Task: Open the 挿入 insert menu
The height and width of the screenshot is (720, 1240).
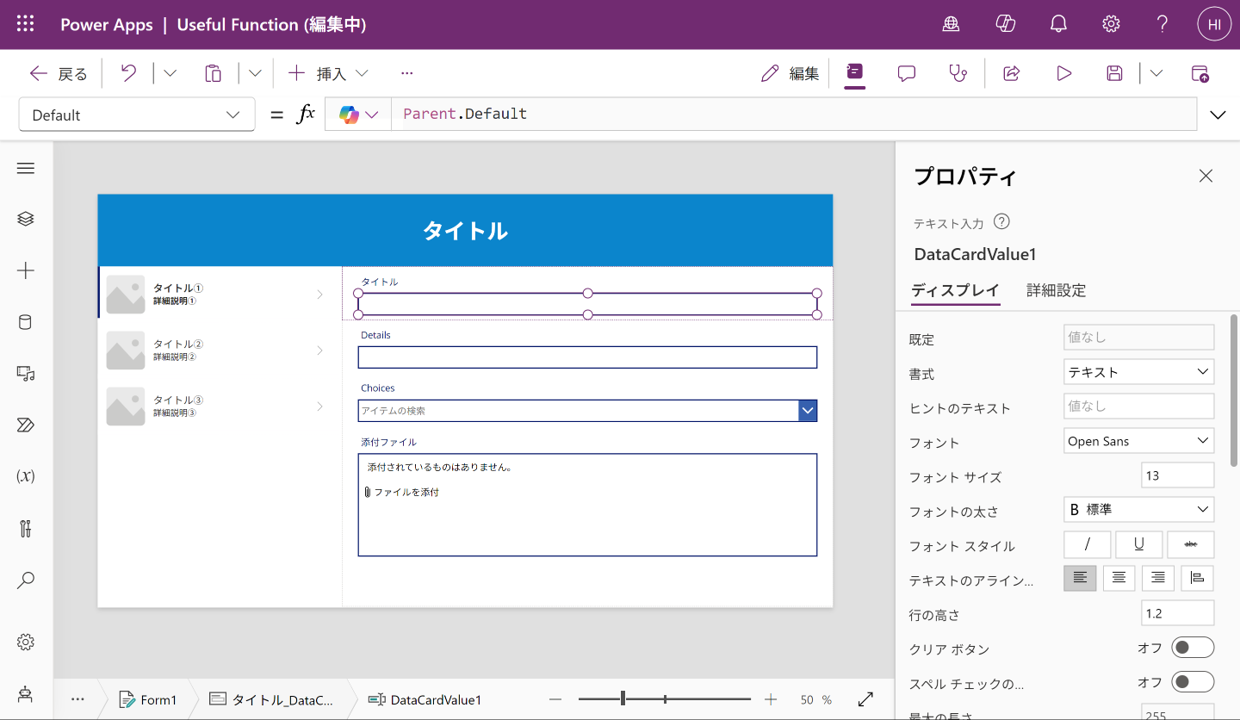Action: coord(328,73)
